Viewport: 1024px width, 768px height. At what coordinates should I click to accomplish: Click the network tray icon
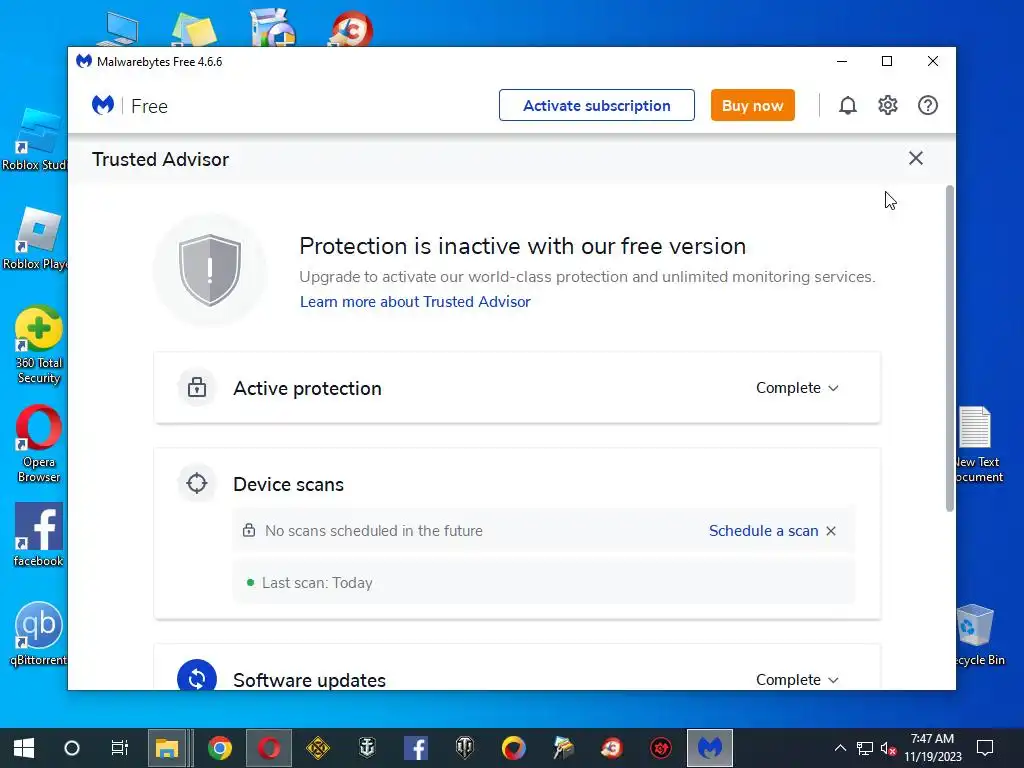click(x=865, y=748)
